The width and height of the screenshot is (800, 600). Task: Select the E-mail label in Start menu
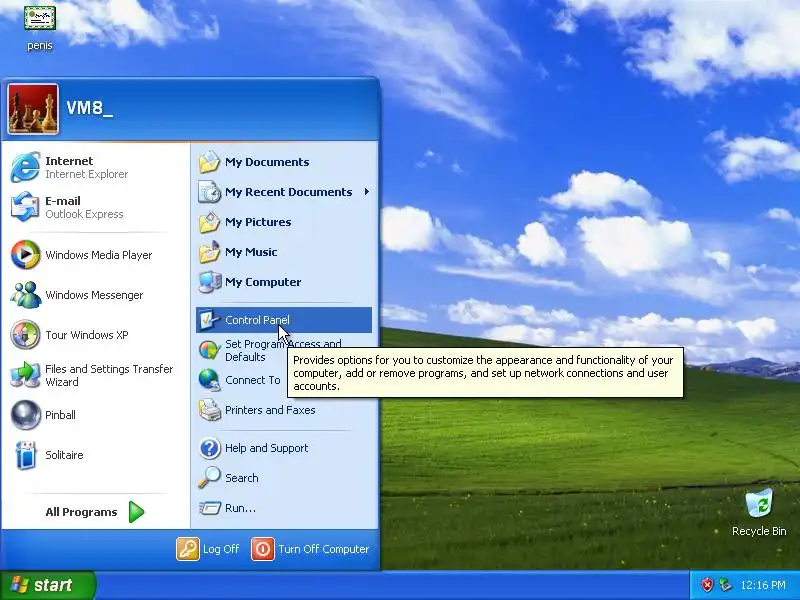[63, 201]
